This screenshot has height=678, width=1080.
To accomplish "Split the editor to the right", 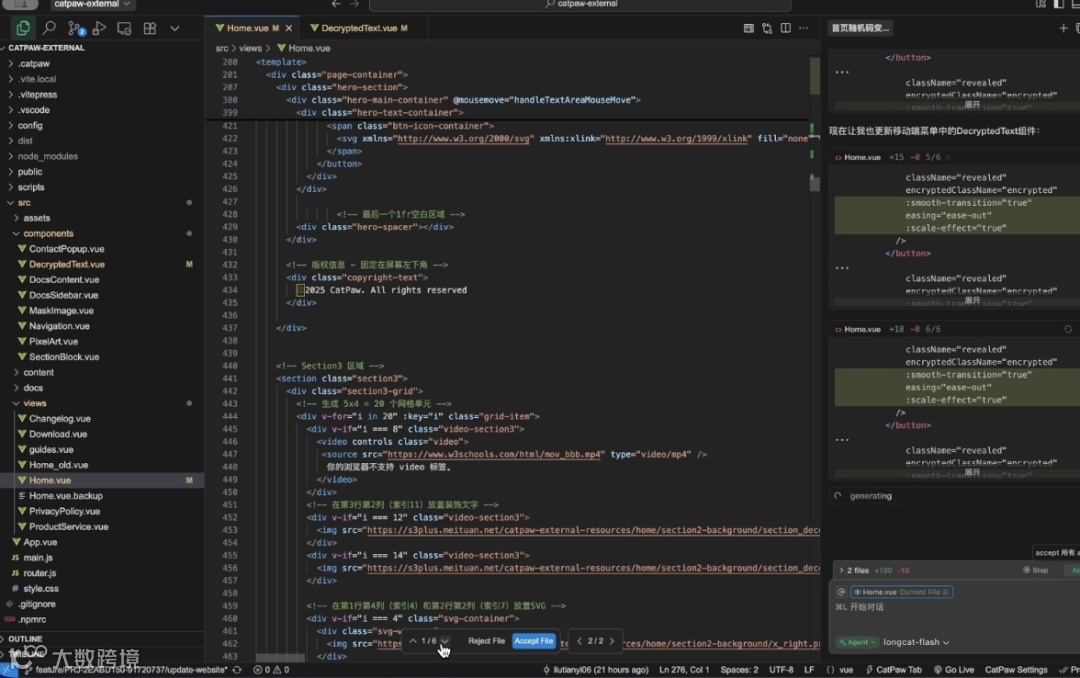I will pos(786,28).
